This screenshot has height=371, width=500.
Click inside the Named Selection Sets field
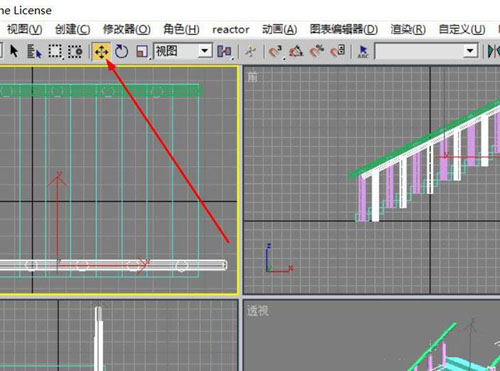pyautogui.click(x=420, y=51)
